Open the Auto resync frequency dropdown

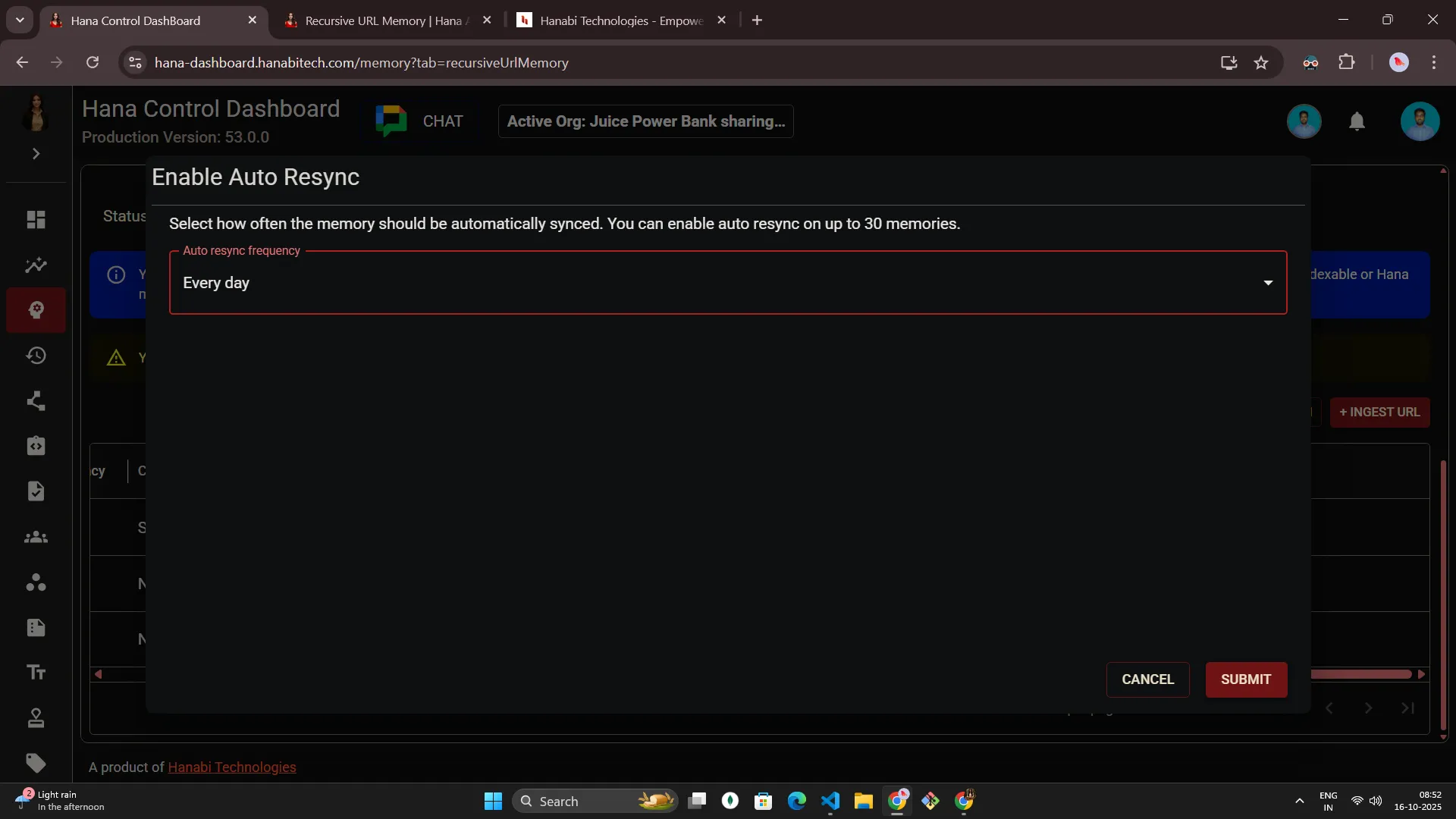[x=727, y=283]
